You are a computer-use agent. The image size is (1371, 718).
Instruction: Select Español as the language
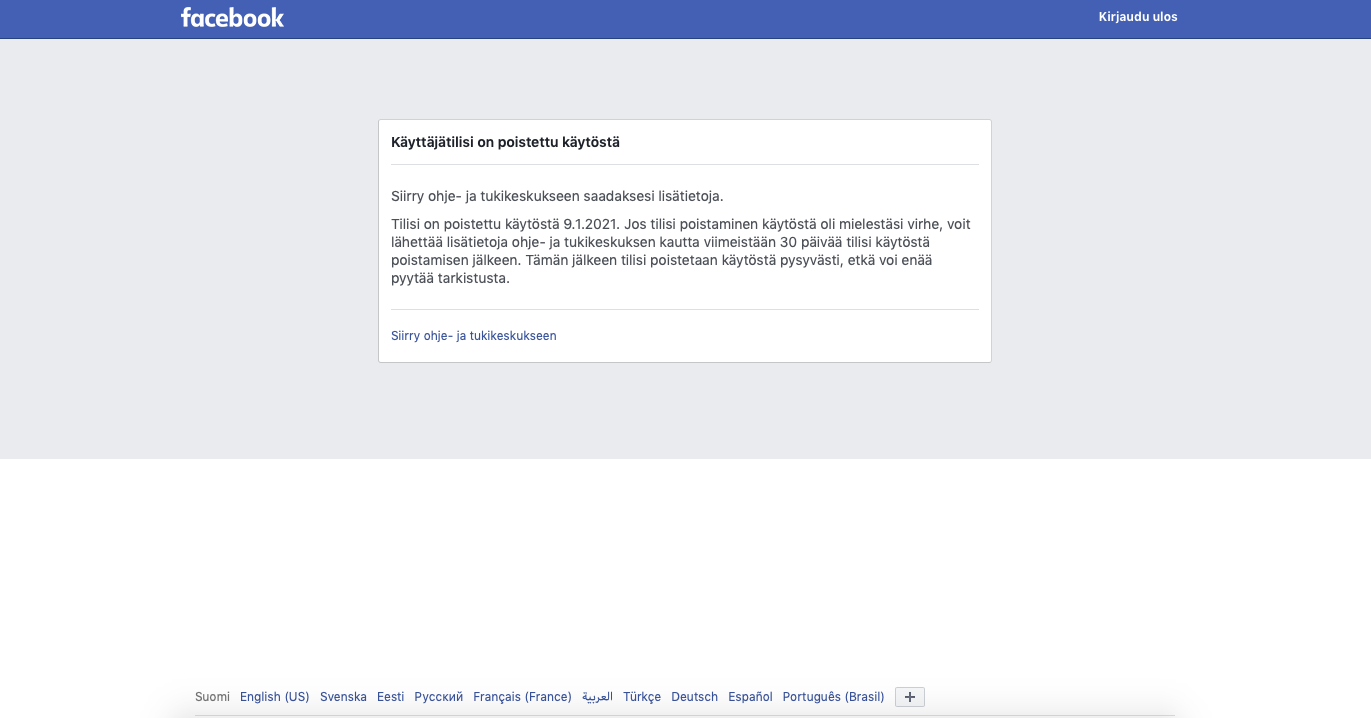[750, 697]
